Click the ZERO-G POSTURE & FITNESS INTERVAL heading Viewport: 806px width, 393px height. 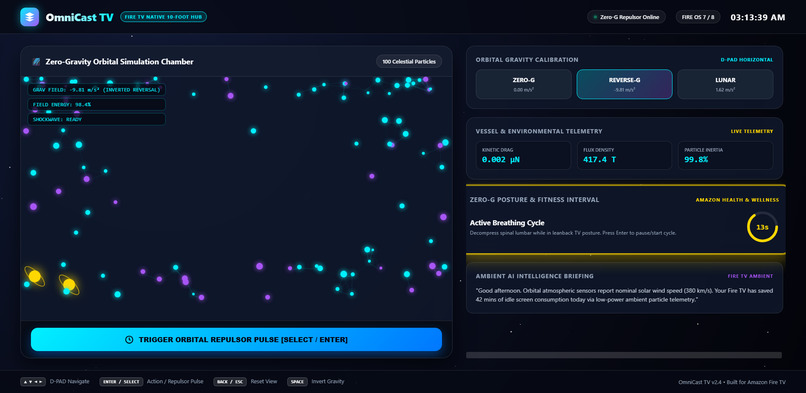click(x=535, y=199)
